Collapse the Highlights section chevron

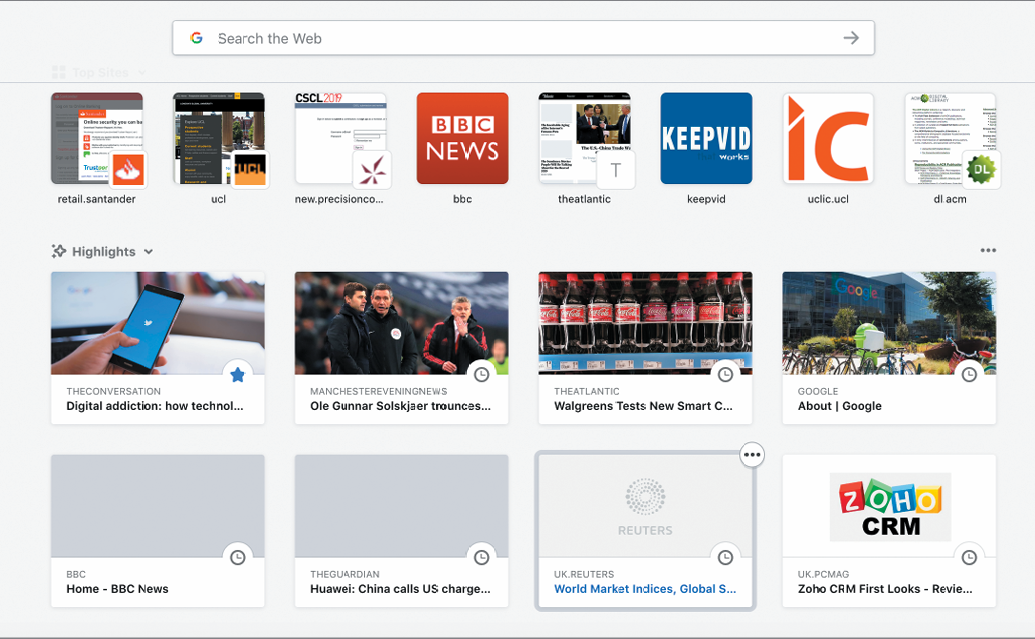pos(149,252)
